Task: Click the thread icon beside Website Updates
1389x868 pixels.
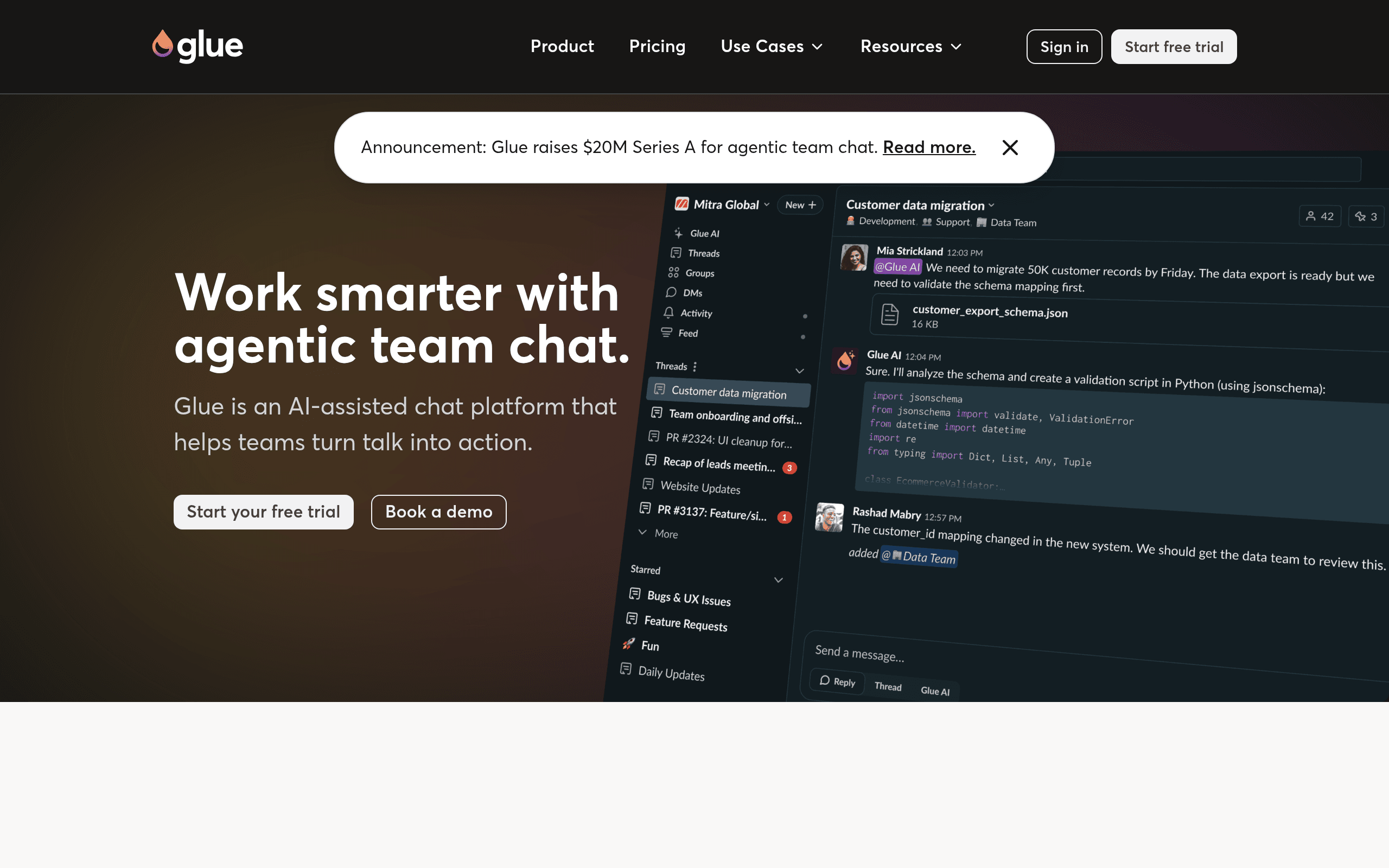Action: (x=648, y=484)
